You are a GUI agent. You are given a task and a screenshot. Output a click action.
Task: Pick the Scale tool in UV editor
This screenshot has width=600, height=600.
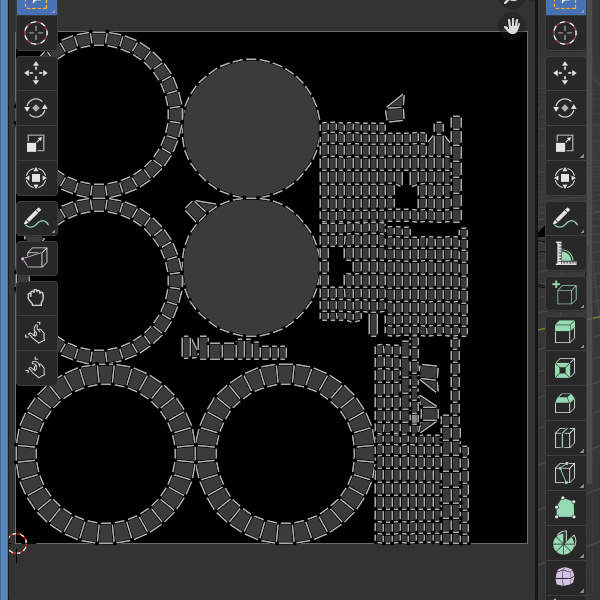[36, 143]
